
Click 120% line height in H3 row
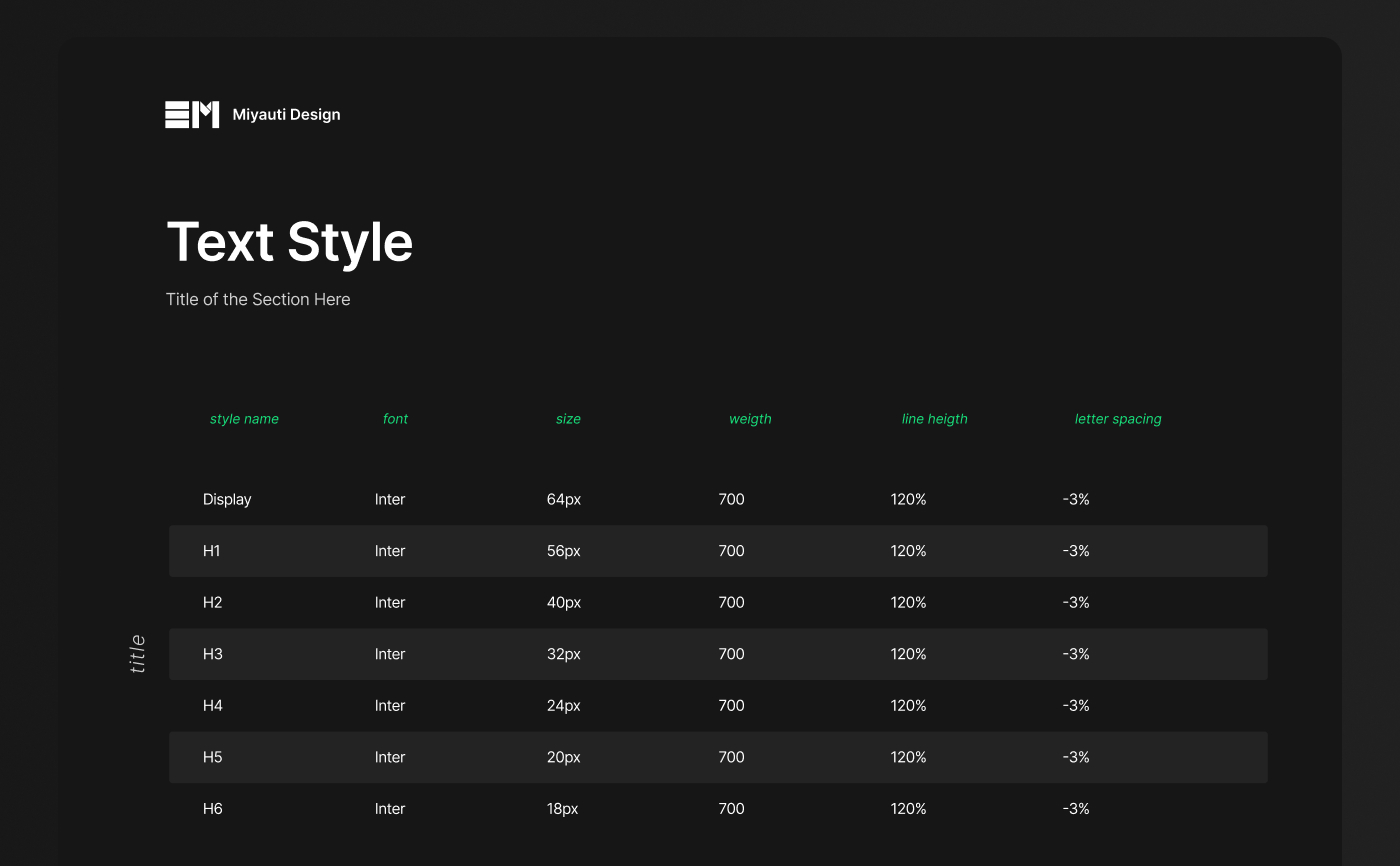coord(908,654)
